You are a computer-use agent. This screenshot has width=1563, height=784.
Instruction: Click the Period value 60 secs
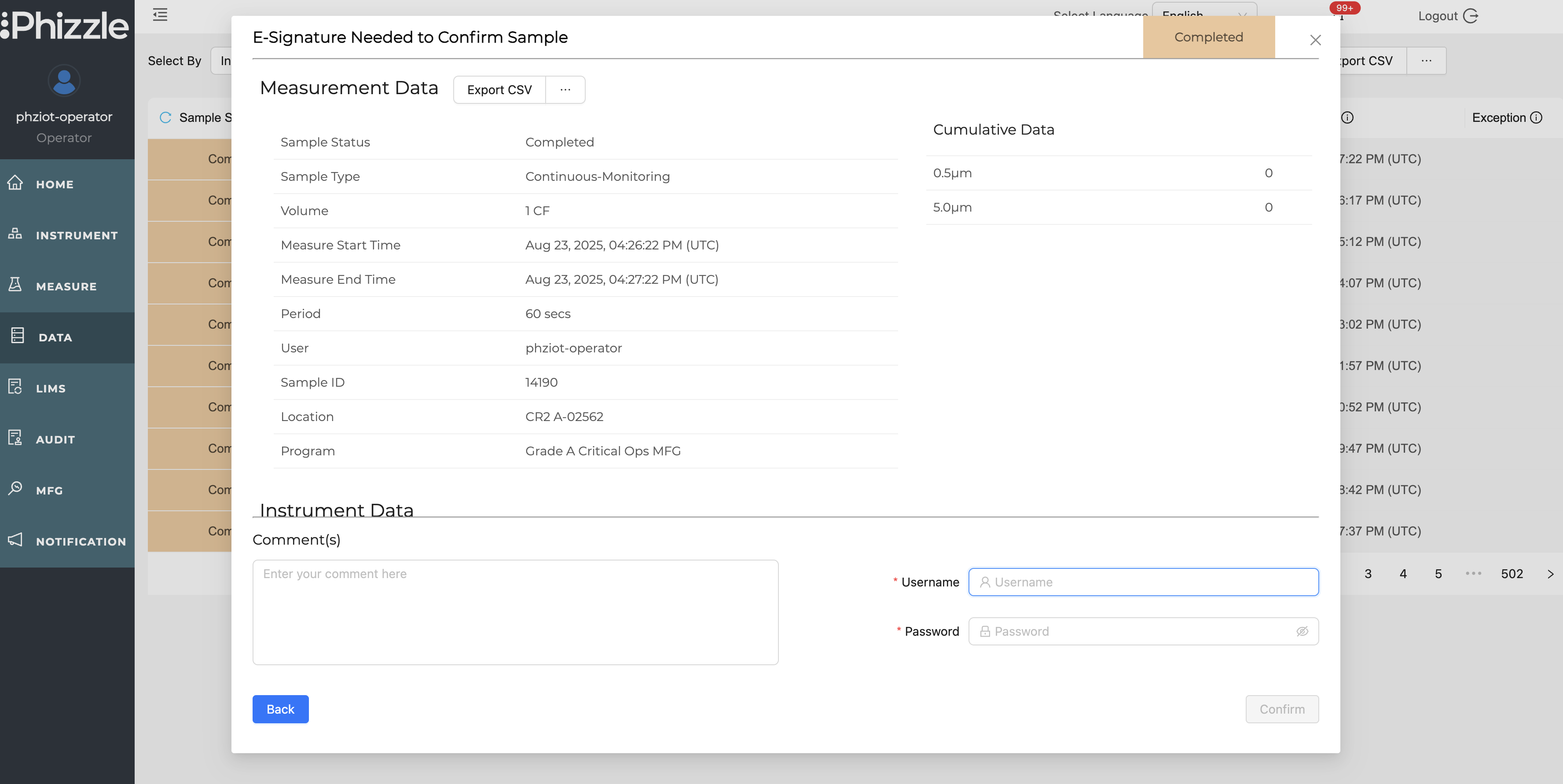pyautogui.click(x=547, y=314)
